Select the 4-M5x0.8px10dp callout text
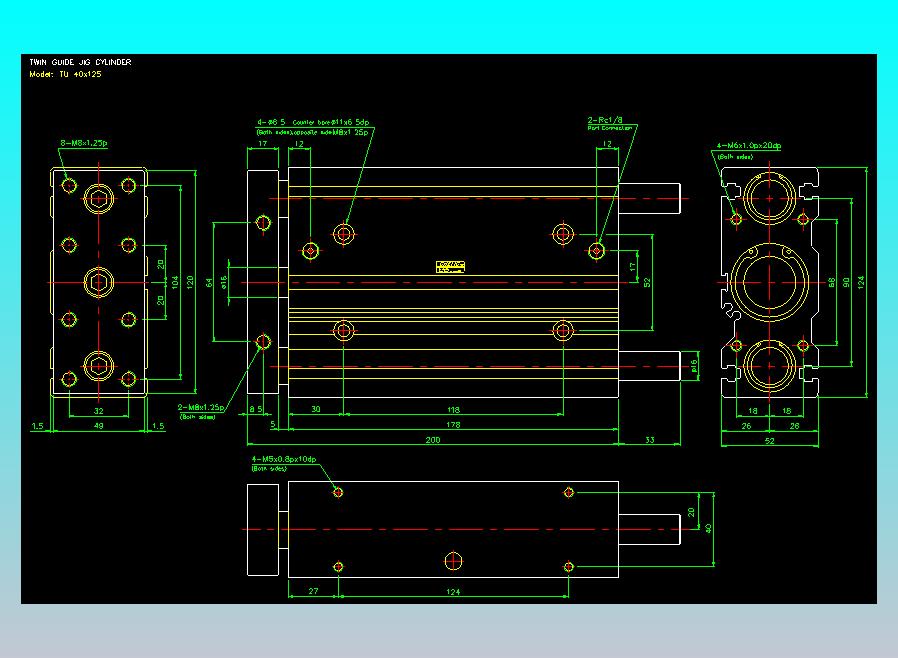The width and height of the screenshot is (898, 658). click(283, 459)
